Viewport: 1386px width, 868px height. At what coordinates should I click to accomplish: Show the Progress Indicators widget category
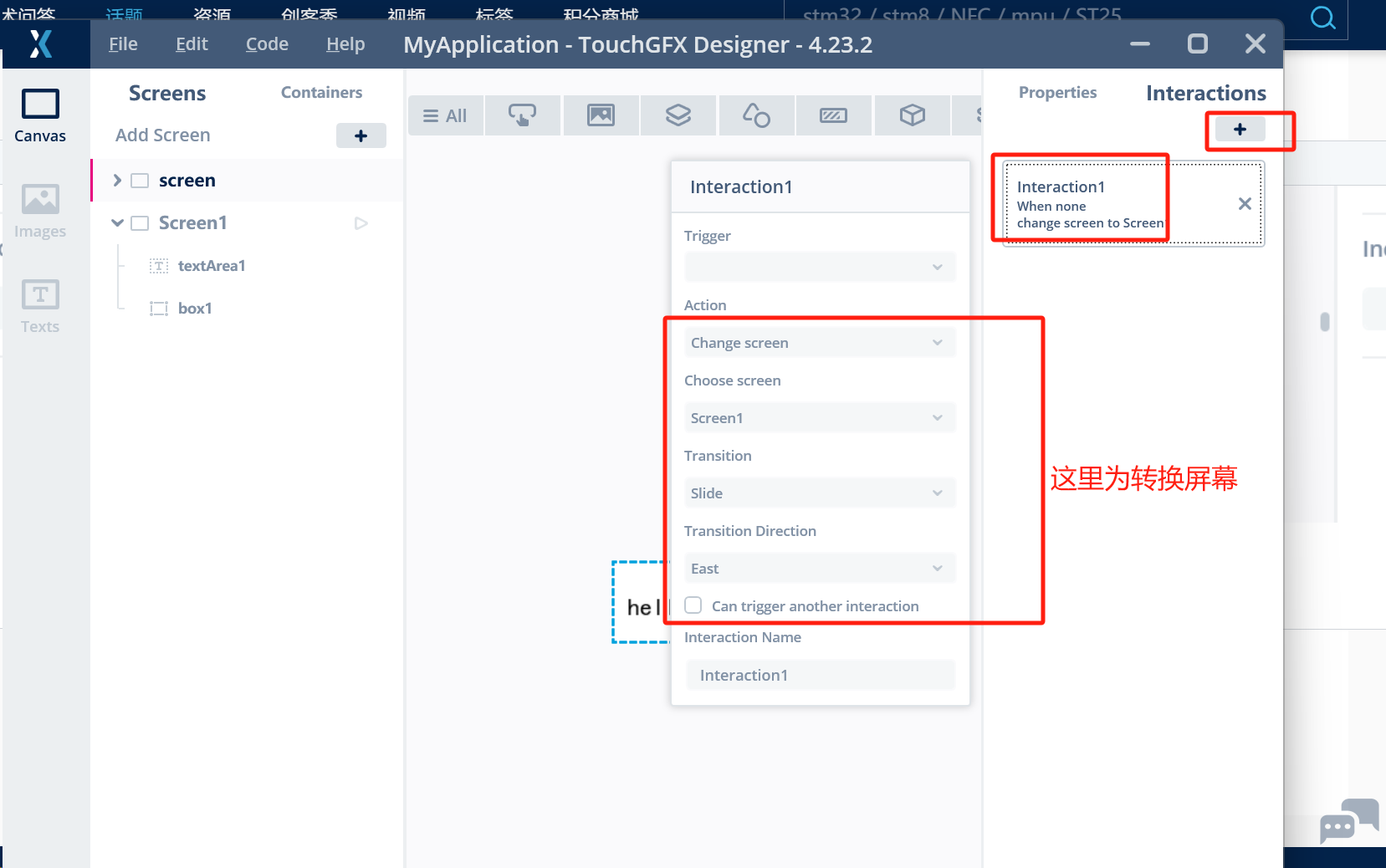pyautogui.click(x=834, y=115)
